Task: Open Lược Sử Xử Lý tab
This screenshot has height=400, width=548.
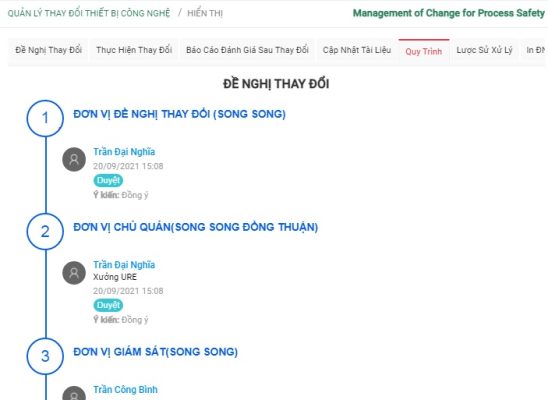Action: [484, 50]
